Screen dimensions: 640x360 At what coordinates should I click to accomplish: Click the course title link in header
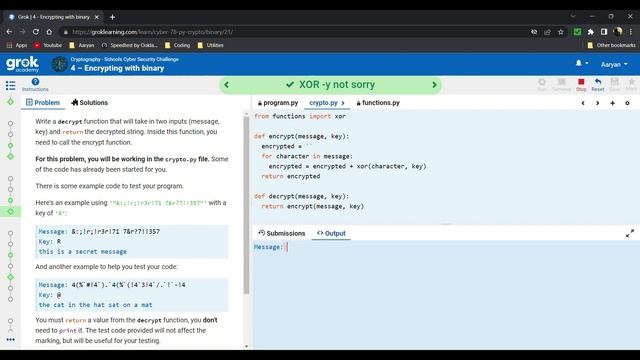[124, 59]
